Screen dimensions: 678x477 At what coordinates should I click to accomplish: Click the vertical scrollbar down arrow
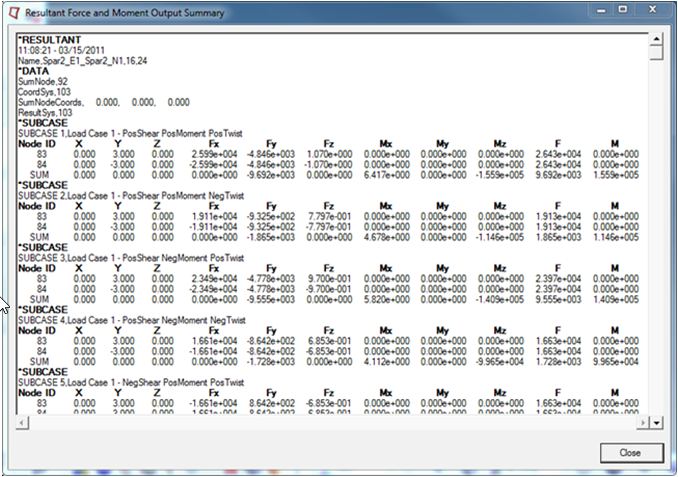[656, 423]
